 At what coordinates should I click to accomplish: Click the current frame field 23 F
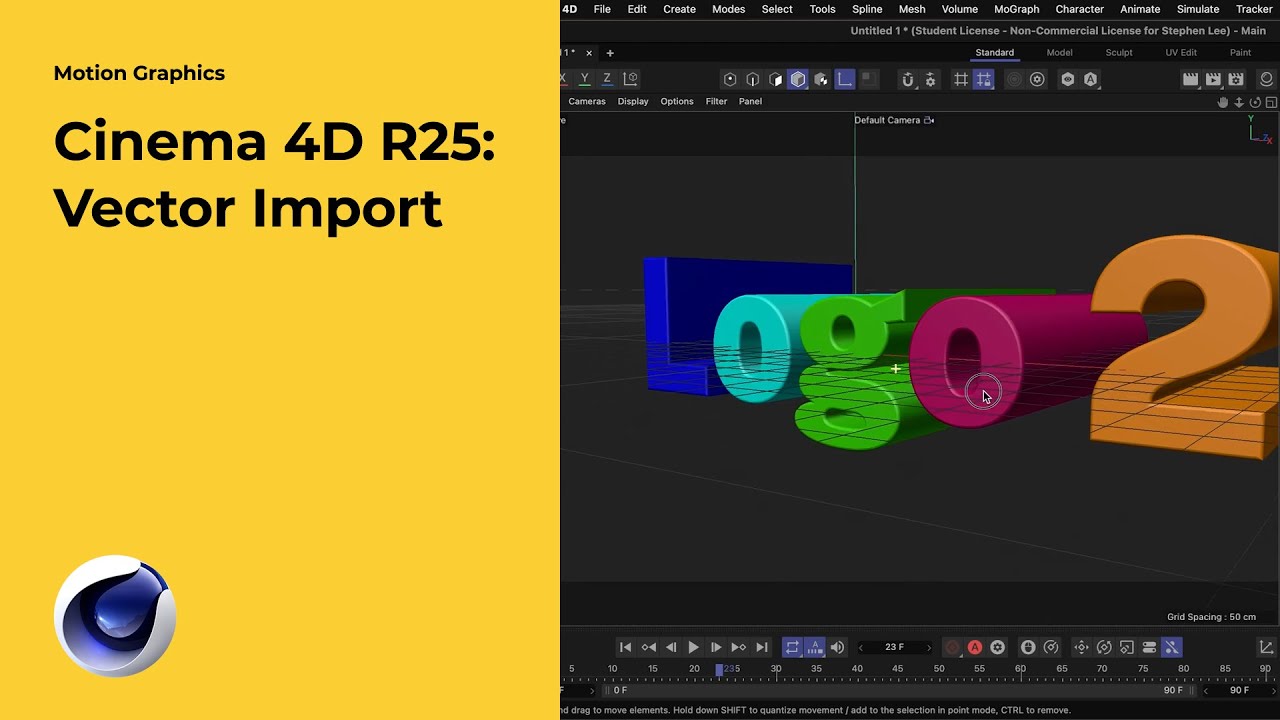tap(894, 647)
